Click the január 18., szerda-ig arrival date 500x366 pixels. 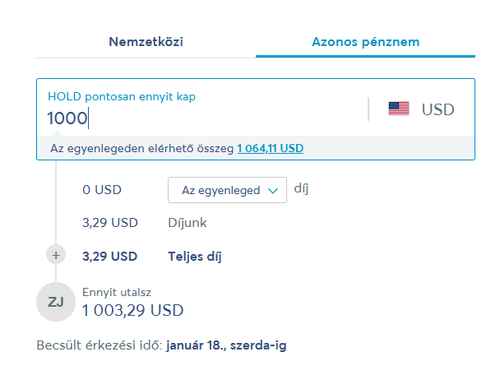[x=226, y=345]
